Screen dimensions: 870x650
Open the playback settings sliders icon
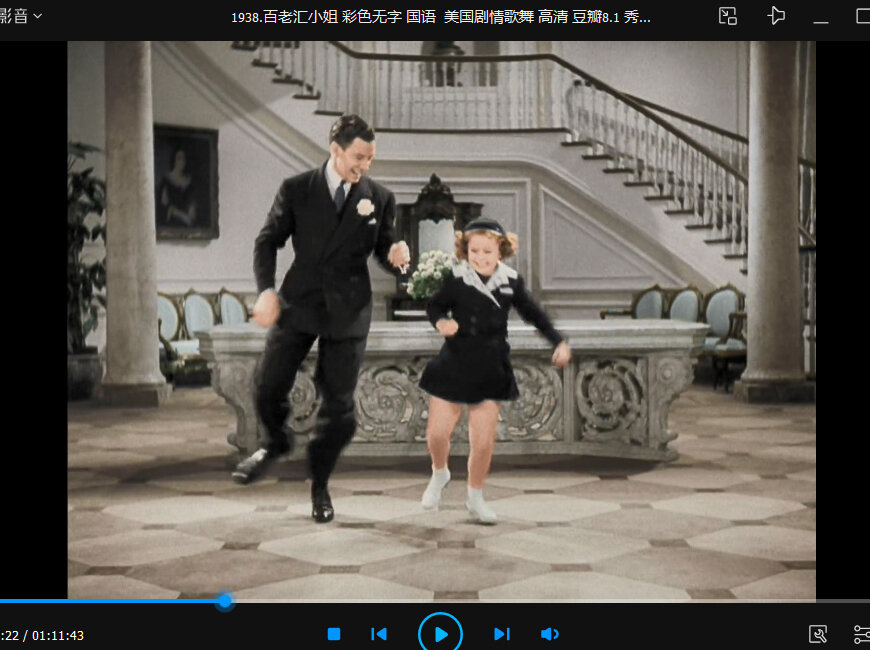[x=862, y=634]
